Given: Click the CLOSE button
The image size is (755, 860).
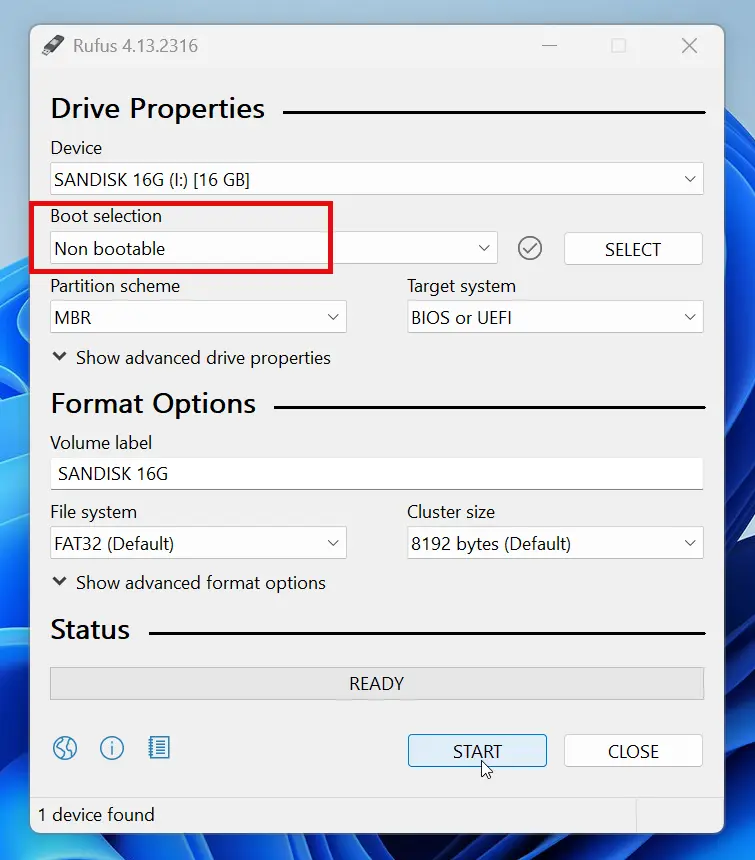Looking at the screenshot, I should 633,751.
